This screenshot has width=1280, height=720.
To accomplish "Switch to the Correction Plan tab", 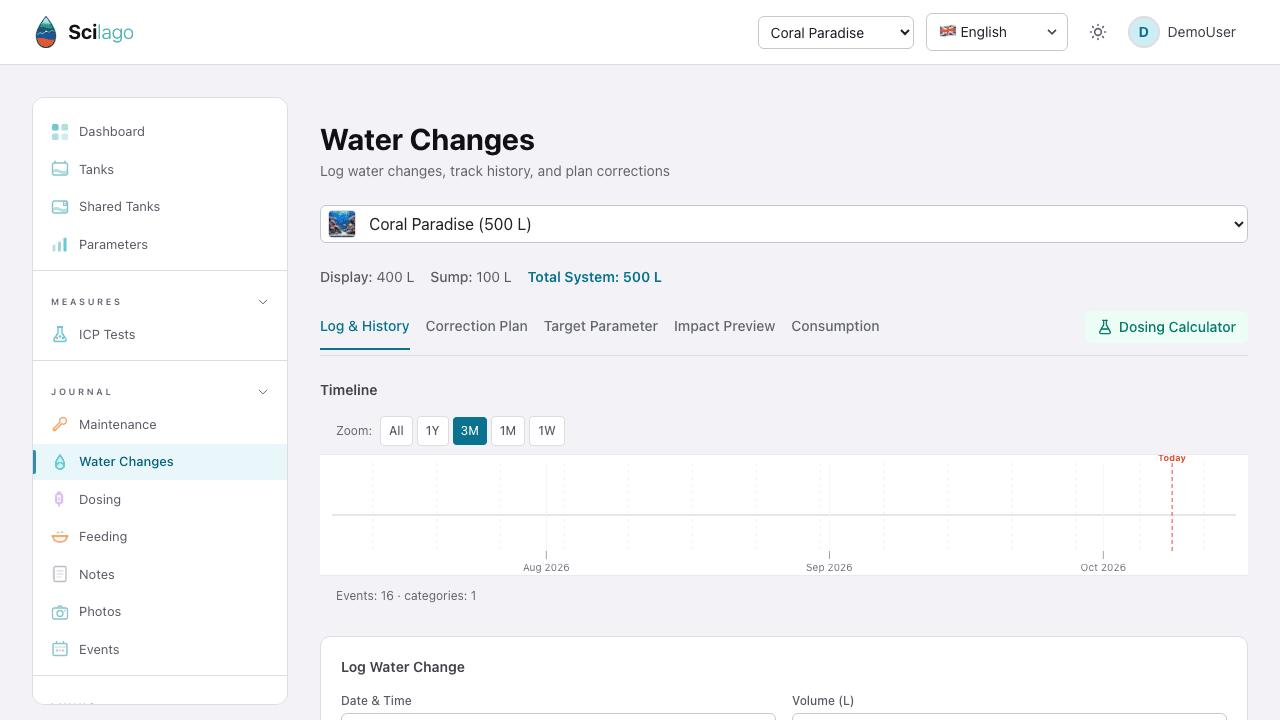I will point(477,326).
